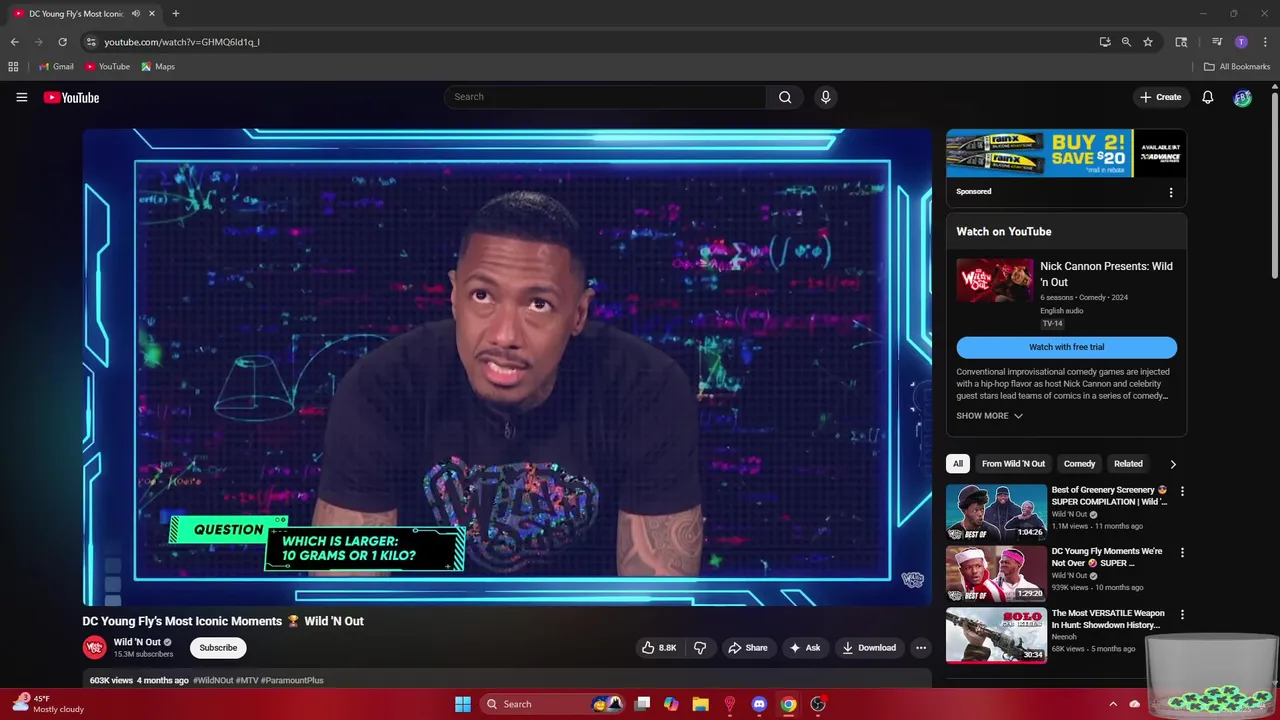
Task: Open the YouTube guide hamburger menu
Action: pos(21,97)
